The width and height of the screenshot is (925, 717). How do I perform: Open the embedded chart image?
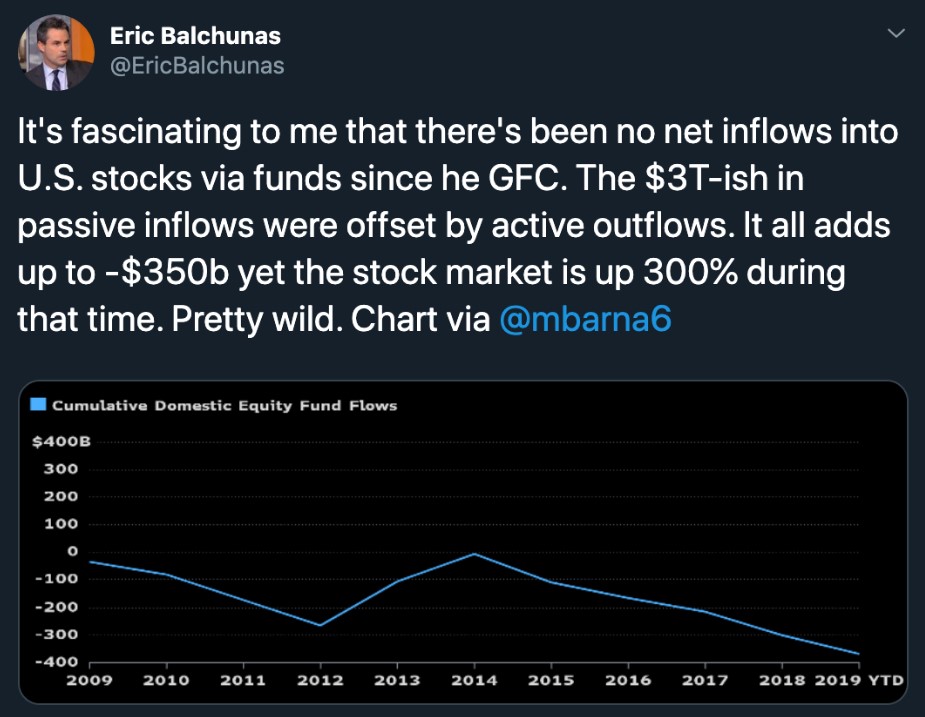click(463, 542)
